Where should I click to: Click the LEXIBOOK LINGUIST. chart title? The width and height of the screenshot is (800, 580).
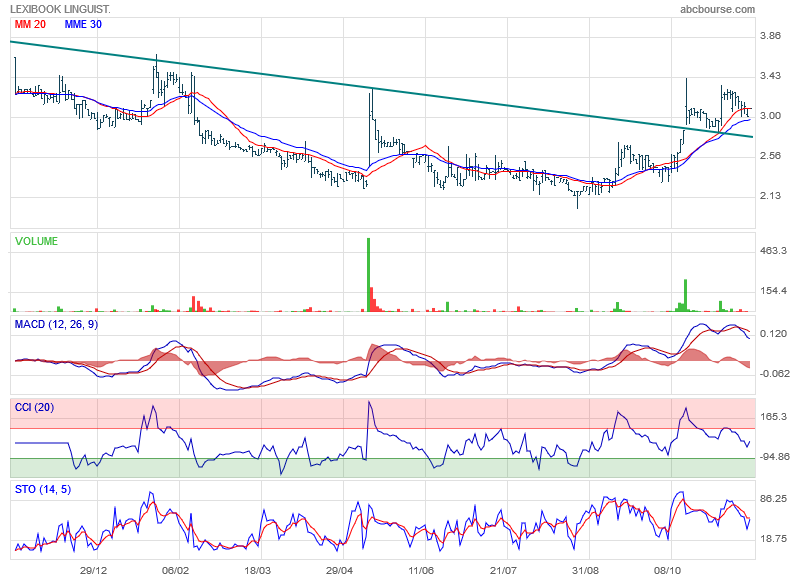pyautogui.click(x=60, y=9)
